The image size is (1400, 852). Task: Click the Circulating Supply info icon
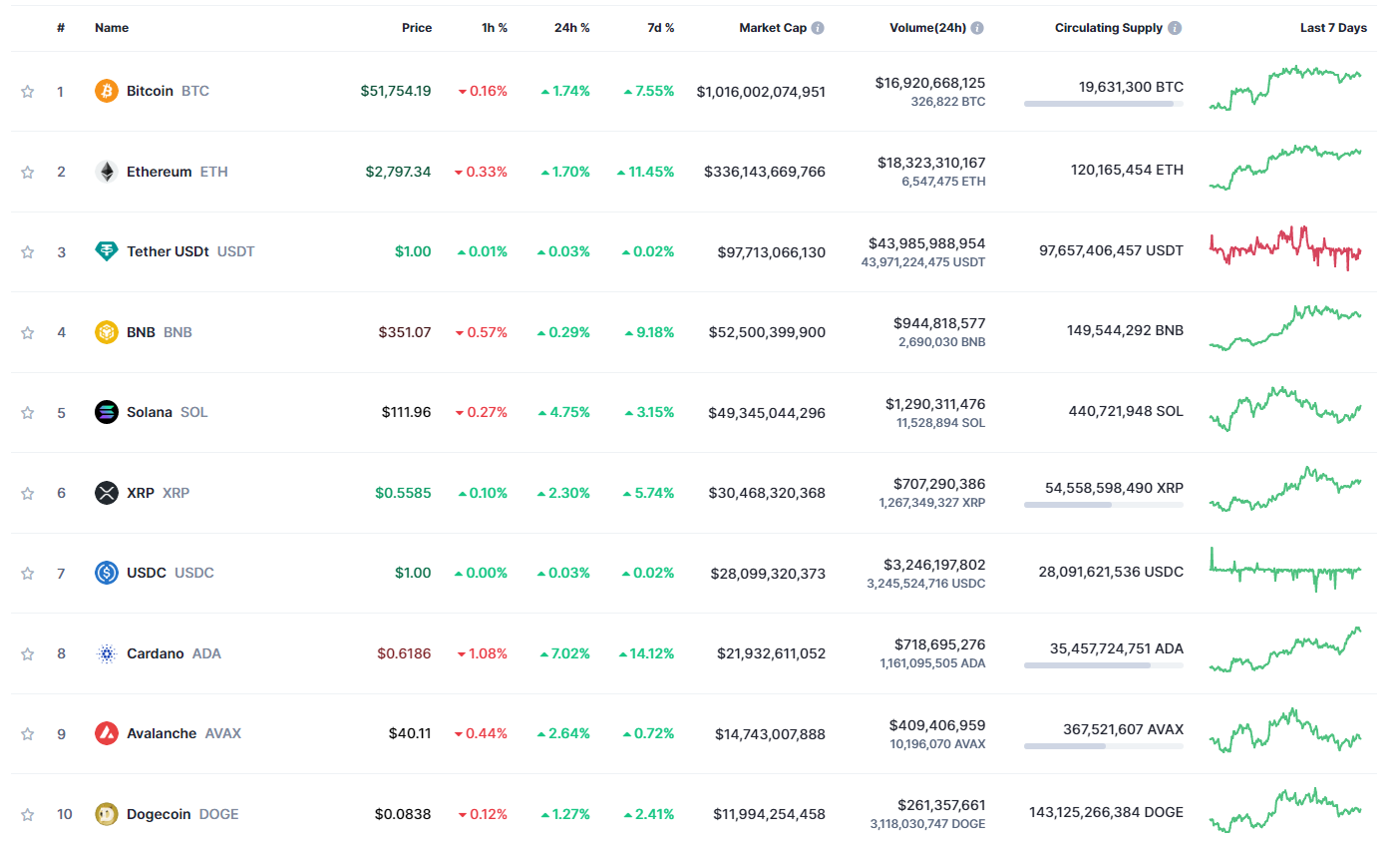[x=1175, y=28]
